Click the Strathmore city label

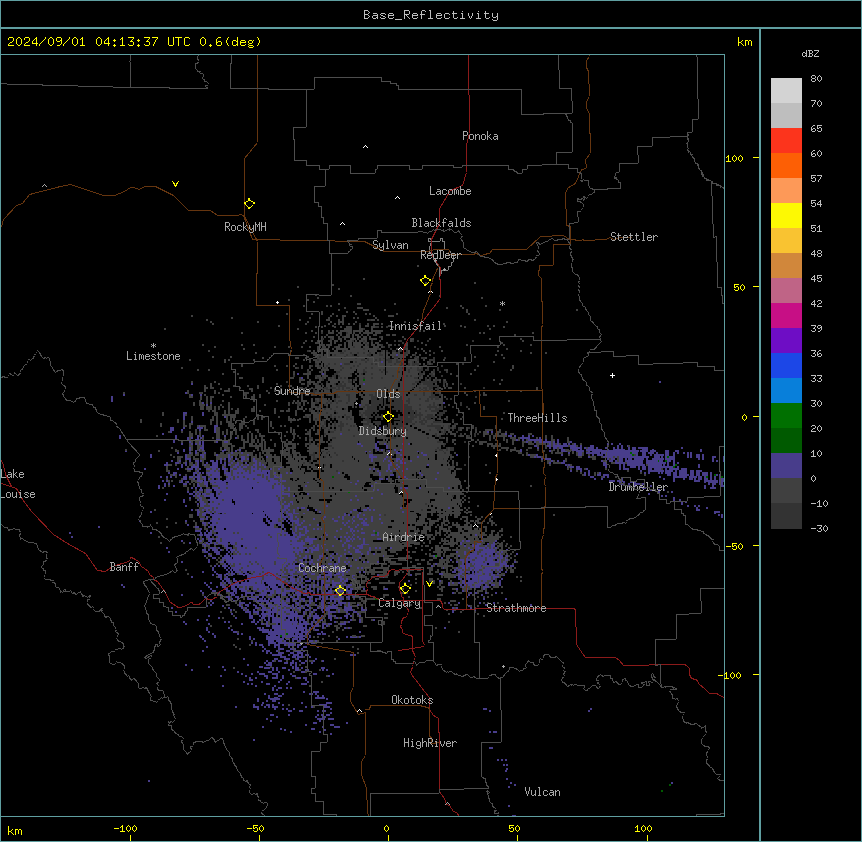(516, 608)
